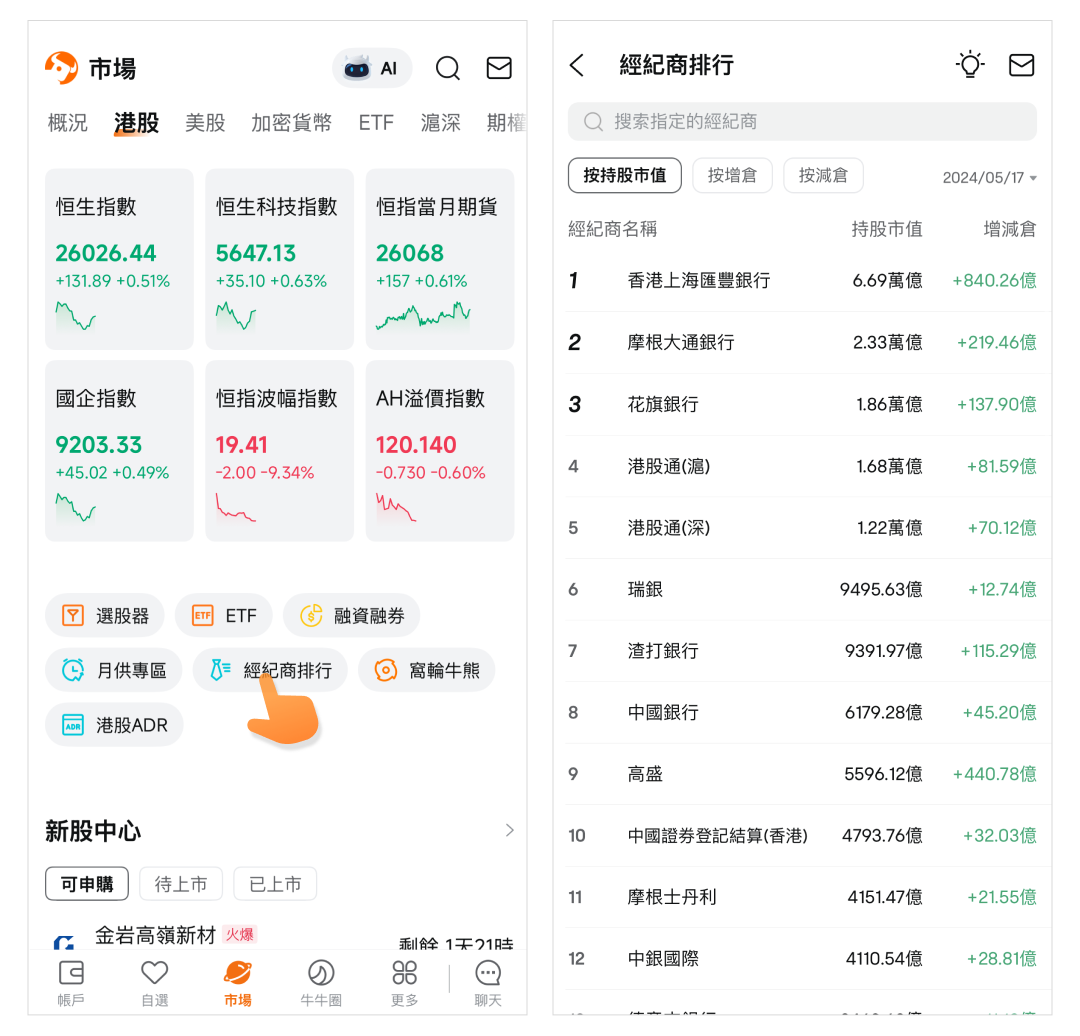Click the 搜索指定的經紀商 search field
This screenshot has height=1036, width=1080.
[x=802, y=122]
